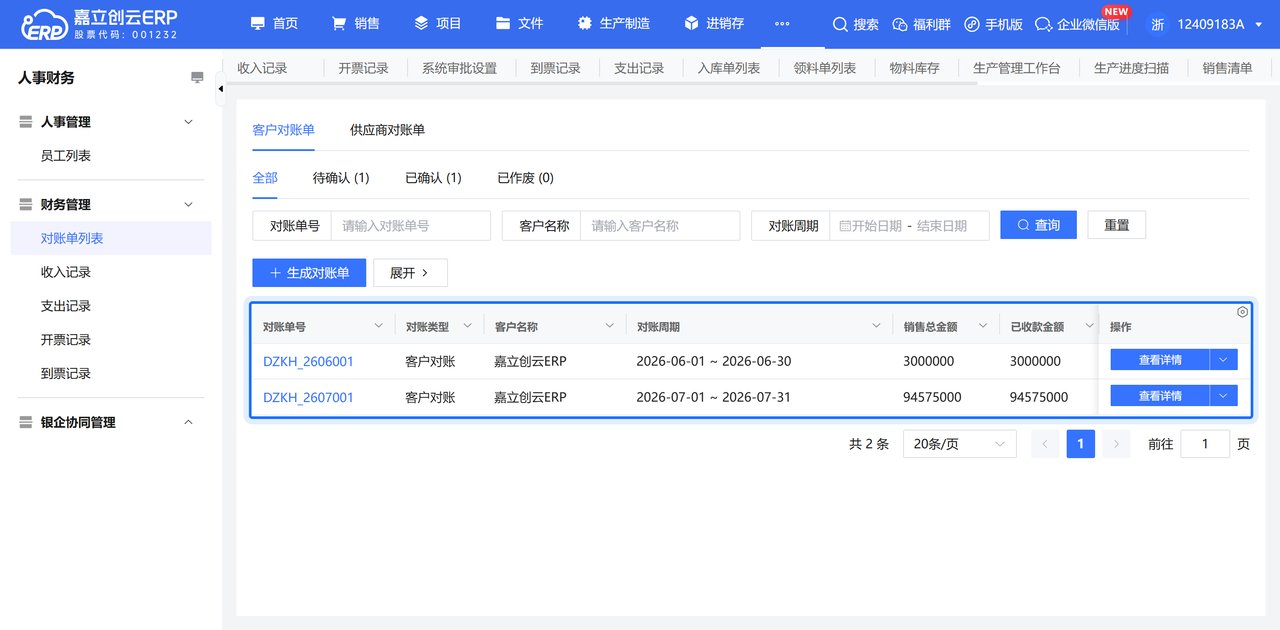Focus the 前往 page number input
The height and width of the screenshot is (630, 1280).
(x=1205, y=444)
